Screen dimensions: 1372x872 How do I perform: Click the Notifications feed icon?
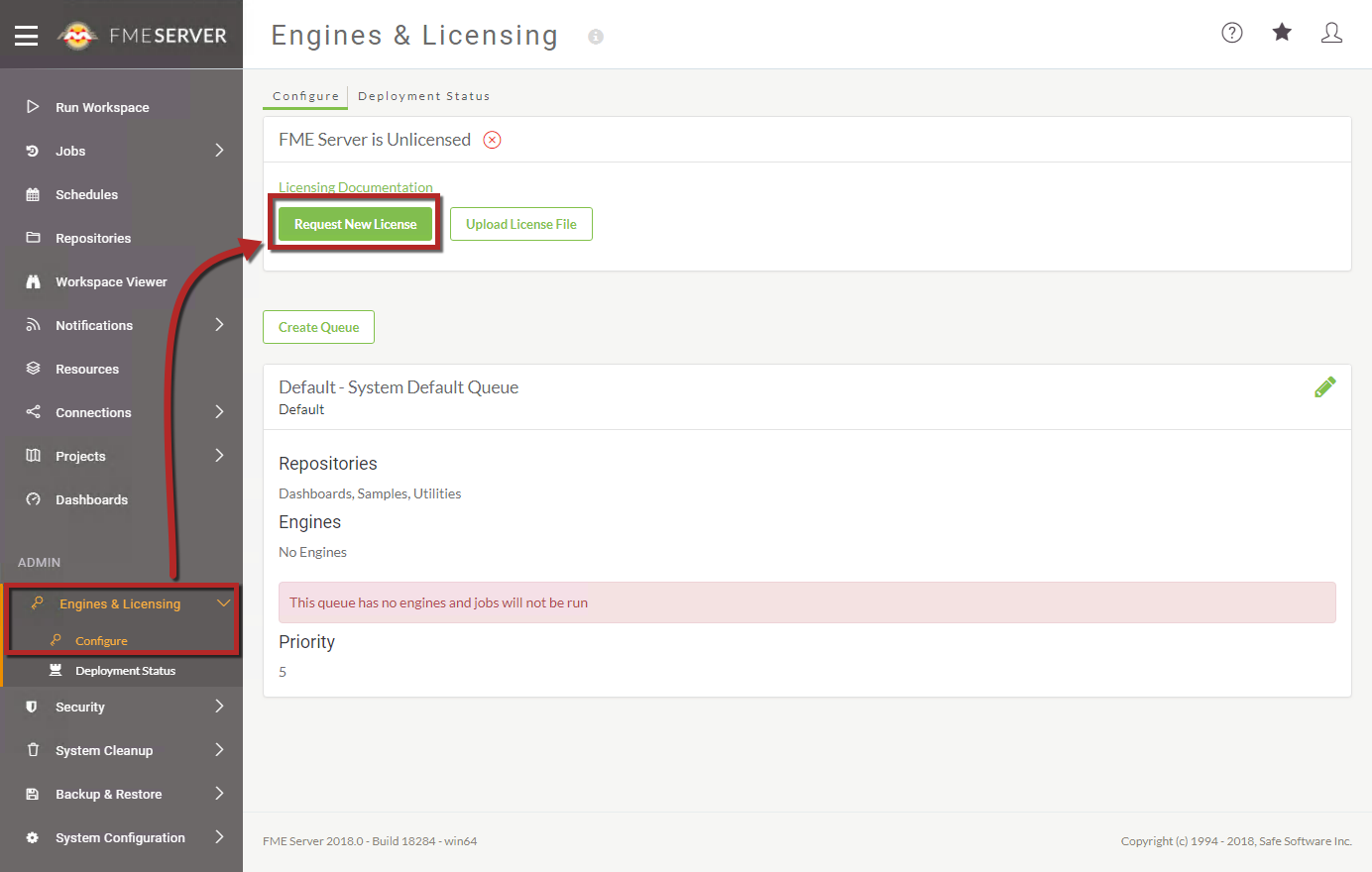(33, 325)
